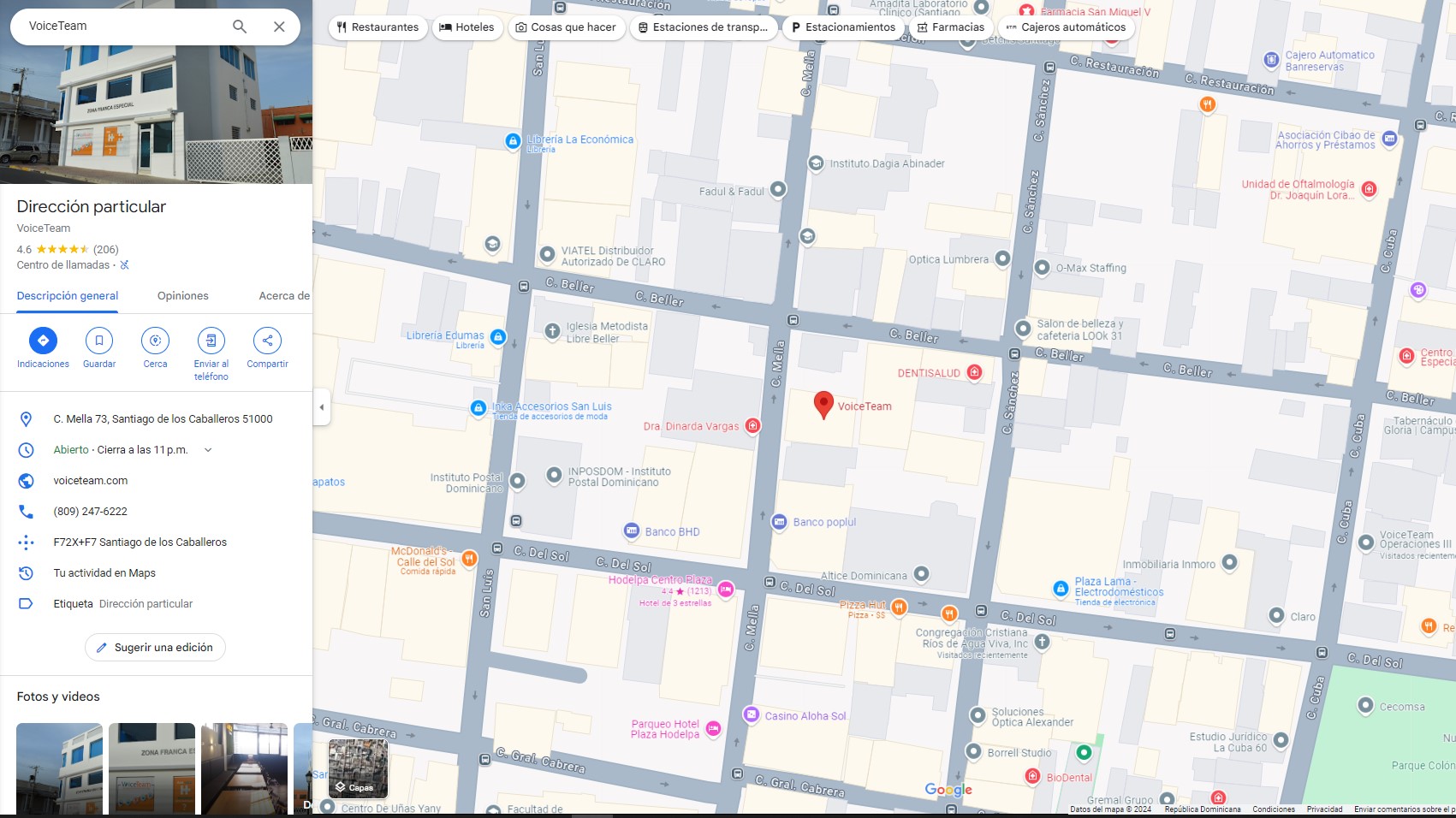Click the Compartir share icon

[267, 341]
